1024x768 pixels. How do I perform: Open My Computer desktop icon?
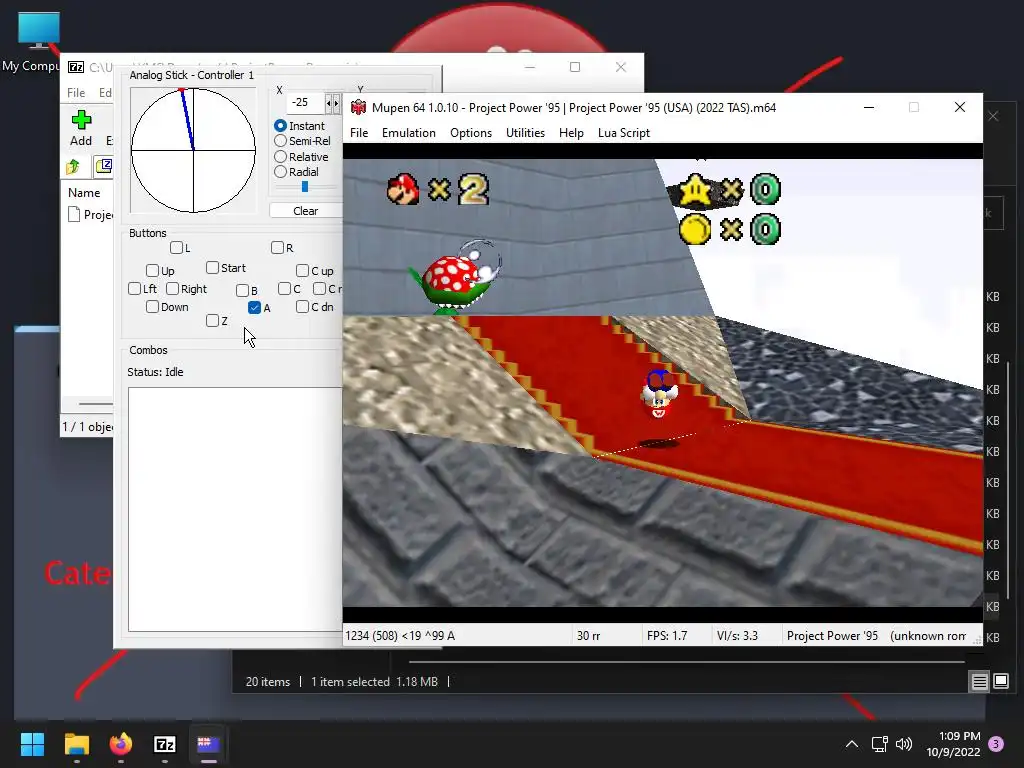[39, 31]
